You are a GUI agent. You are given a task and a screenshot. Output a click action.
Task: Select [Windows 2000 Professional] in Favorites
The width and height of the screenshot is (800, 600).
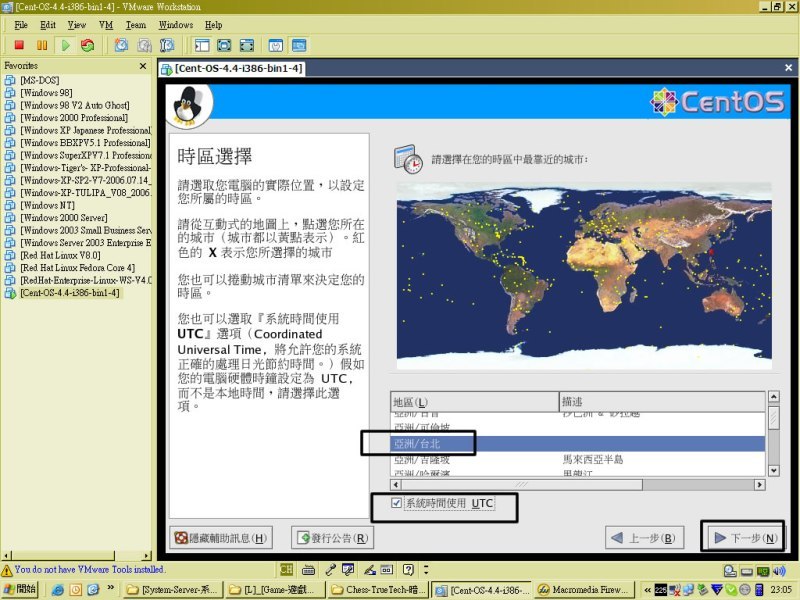(x=74, y=118)
